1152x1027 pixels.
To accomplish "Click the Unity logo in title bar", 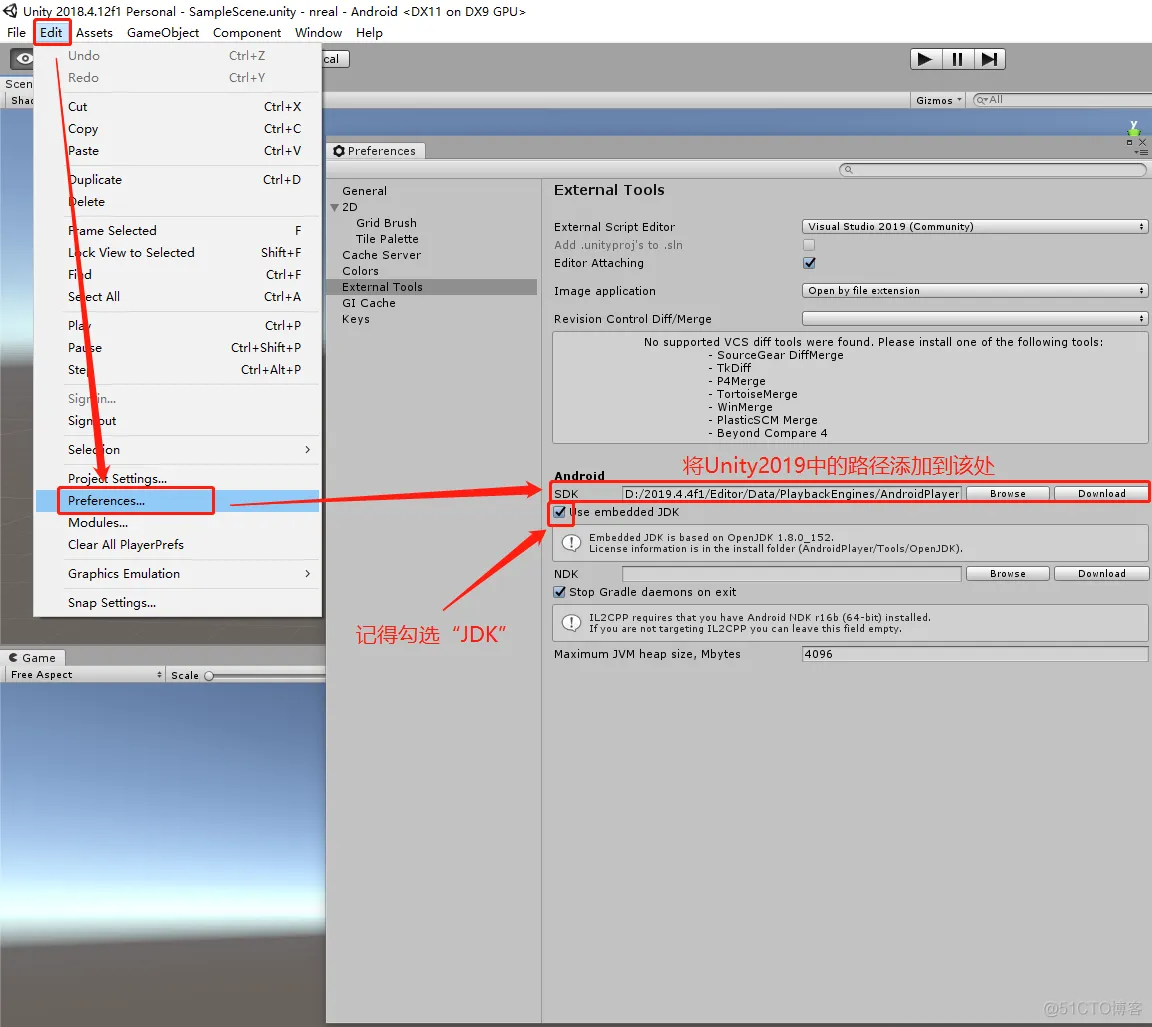I will click(x=10, y=11).
